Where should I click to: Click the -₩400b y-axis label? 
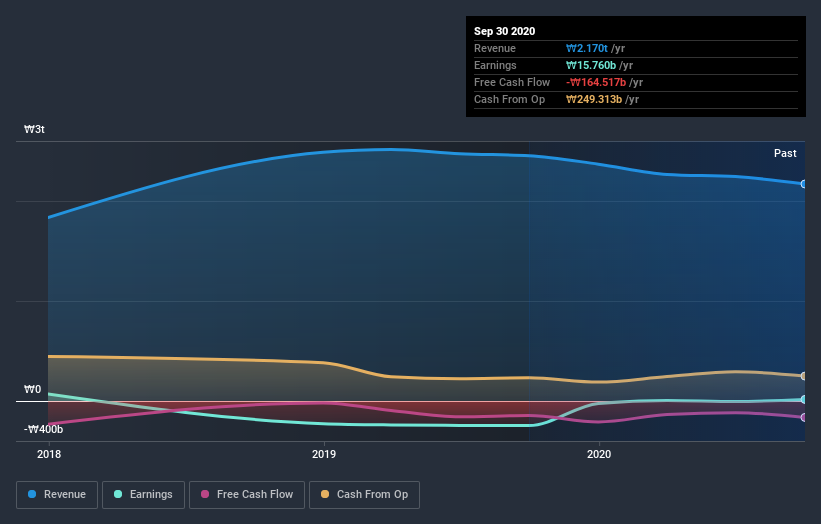(x=43, y=430)
